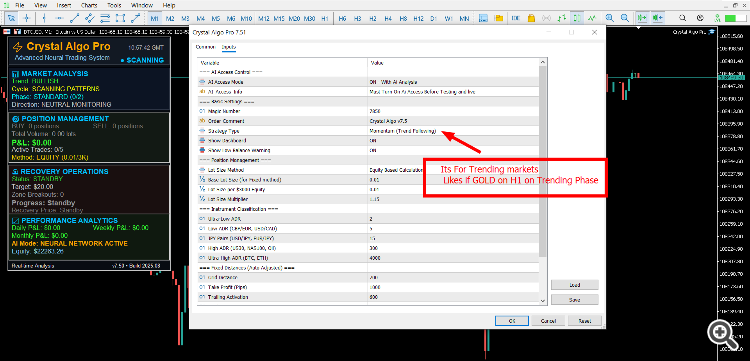Open the Lot Size Method value dropdown
The image size is (750, 361).
(x=453, y=170)
